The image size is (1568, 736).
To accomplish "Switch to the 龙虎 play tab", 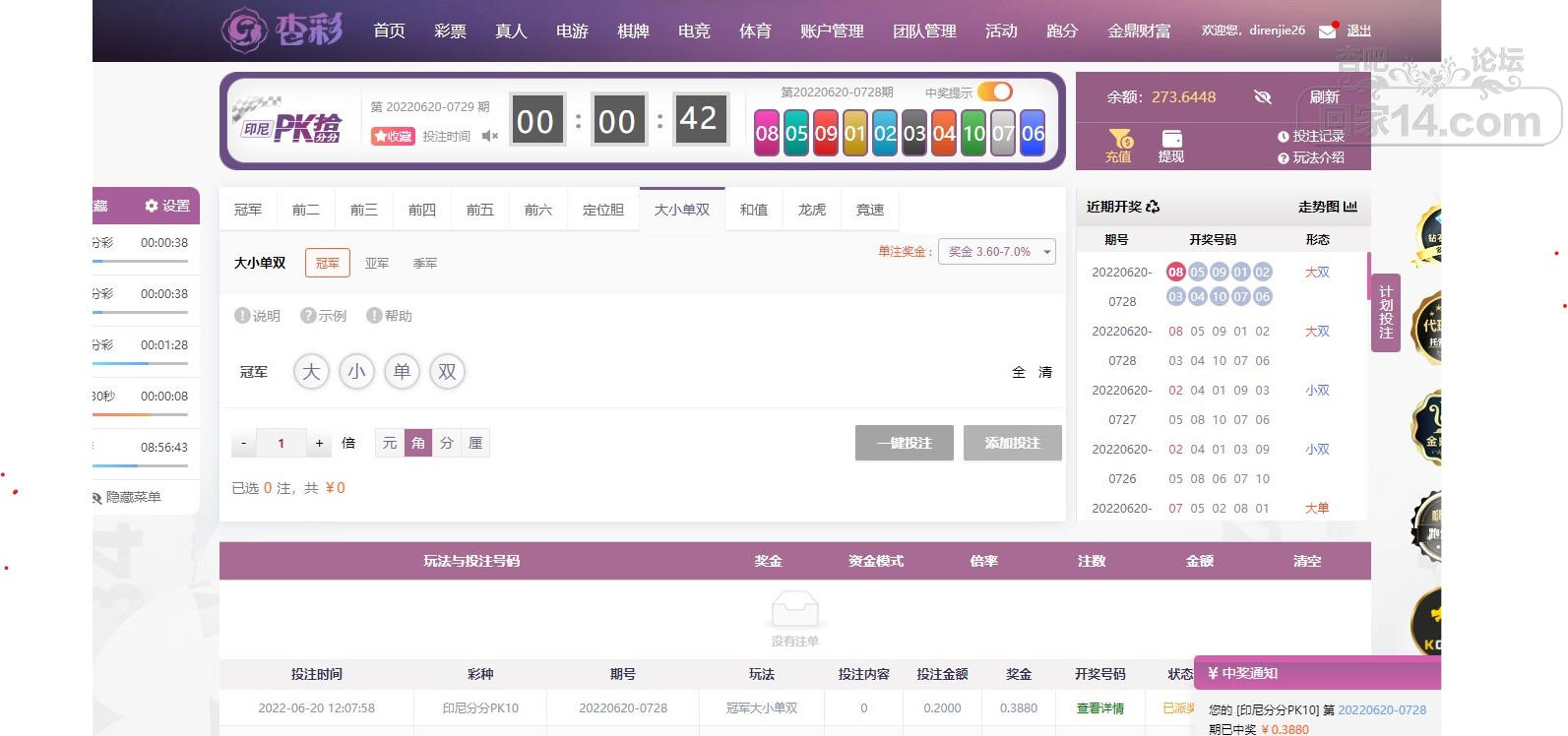I will point(812,210).
